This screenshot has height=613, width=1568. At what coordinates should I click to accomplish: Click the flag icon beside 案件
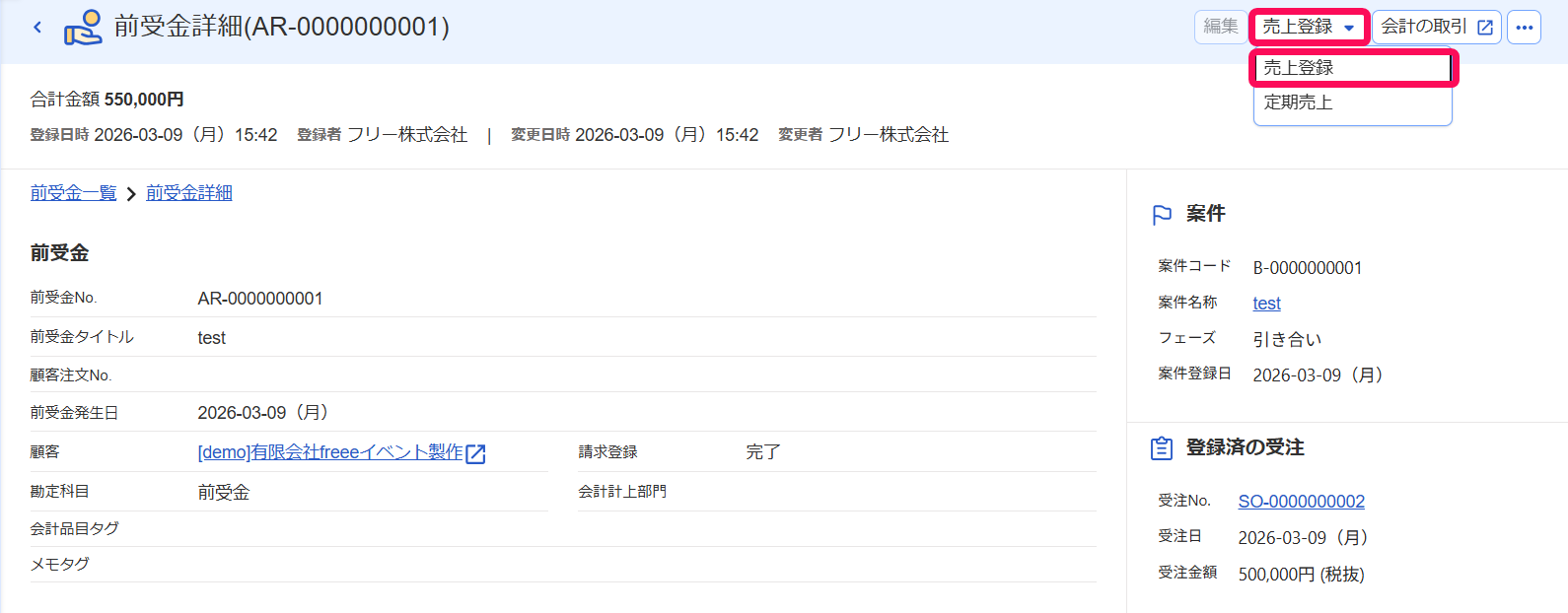point(1163,215)
